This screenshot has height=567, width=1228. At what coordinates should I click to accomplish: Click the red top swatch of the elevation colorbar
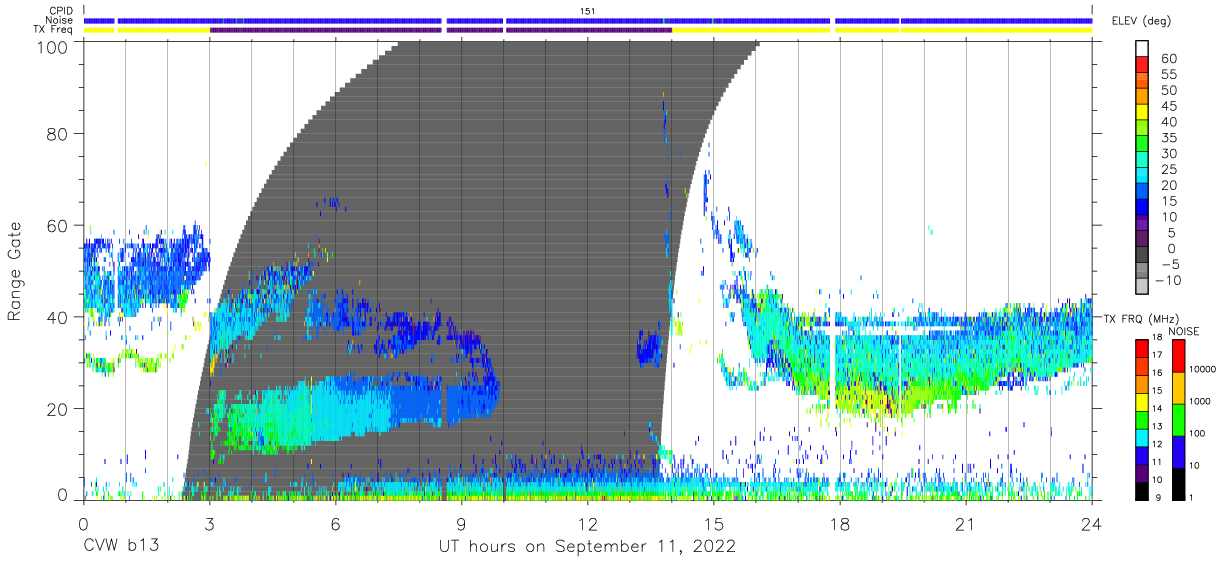[1143, 65]
